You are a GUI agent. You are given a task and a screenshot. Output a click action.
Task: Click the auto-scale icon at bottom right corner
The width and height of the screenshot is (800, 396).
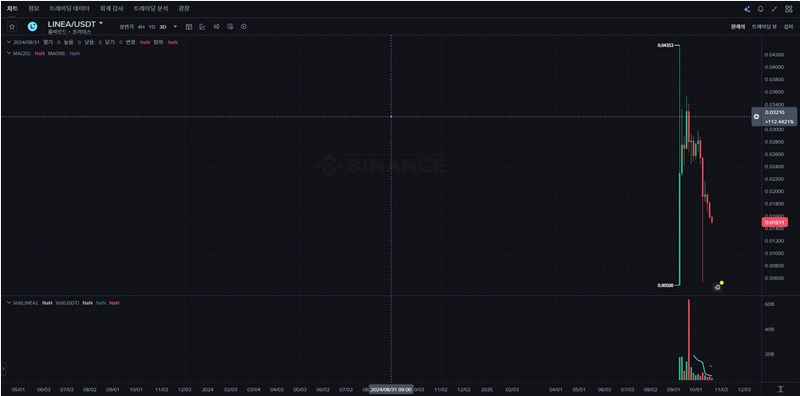(x=781, y=389)
